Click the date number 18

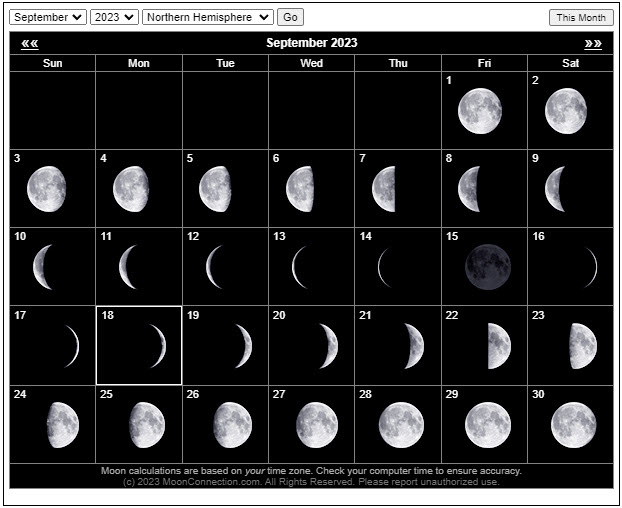coord(108,315)
